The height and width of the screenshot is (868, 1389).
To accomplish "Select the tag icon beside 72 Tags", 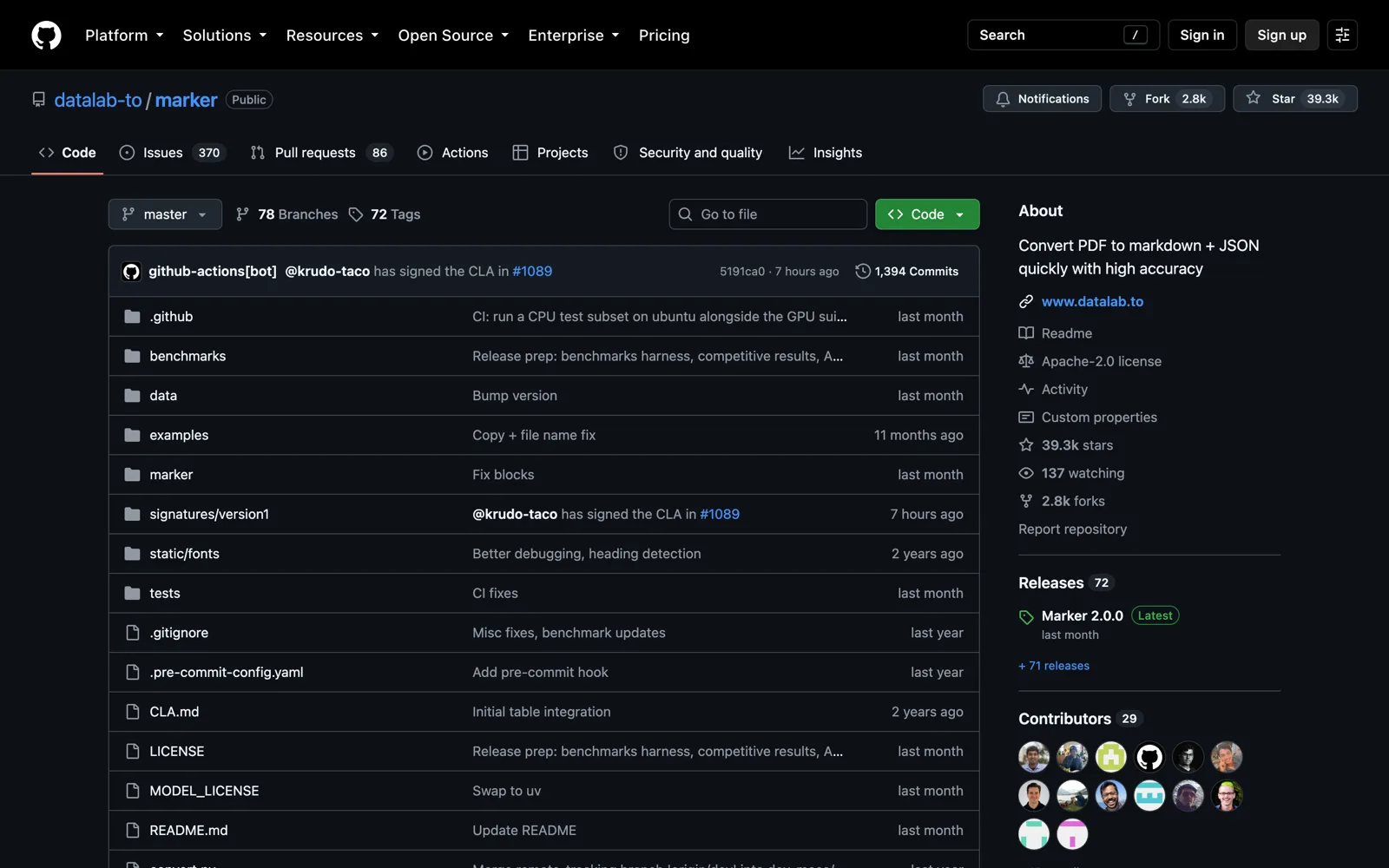I will tap(356, 214).
